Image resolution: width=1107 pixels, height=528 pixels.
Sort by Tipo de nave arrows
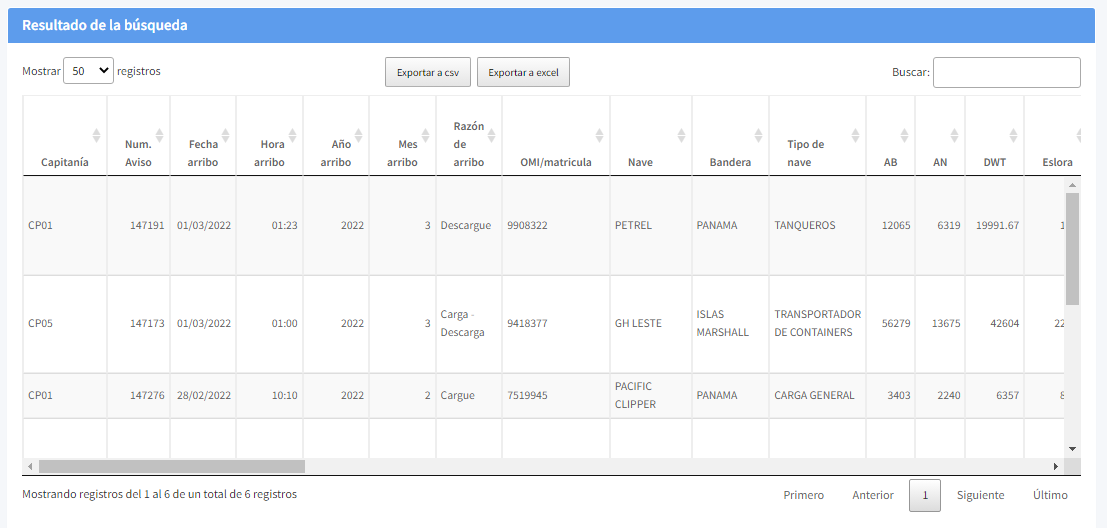(856, 135)
